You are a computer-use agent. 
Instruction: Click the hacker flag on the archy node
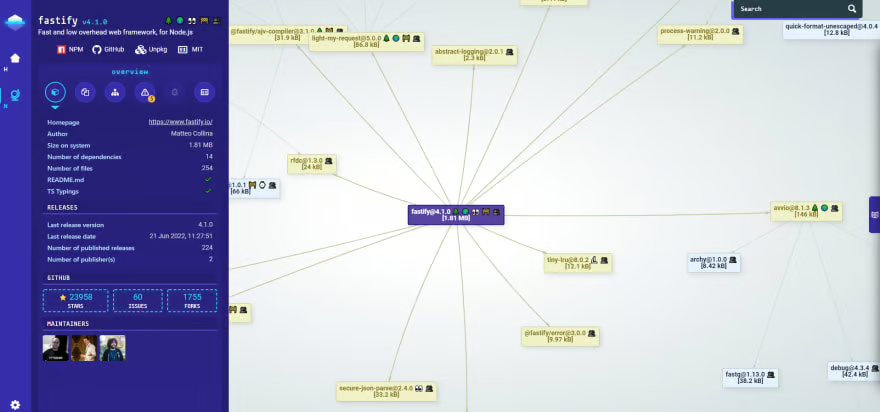click(x=732, y=259)
